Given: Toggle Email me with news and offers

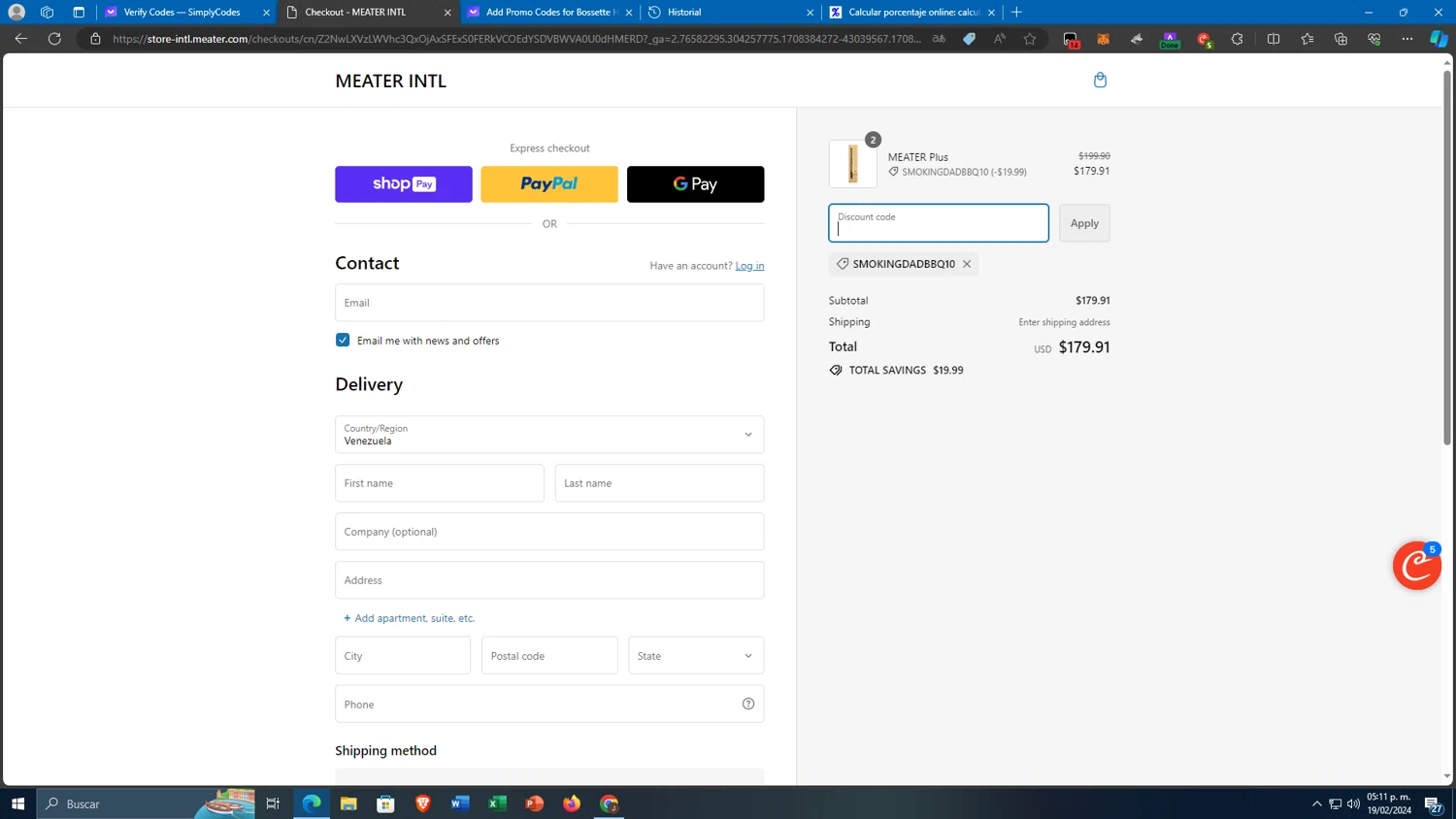Looking at the screenshot, I should (x=343, y=340).
